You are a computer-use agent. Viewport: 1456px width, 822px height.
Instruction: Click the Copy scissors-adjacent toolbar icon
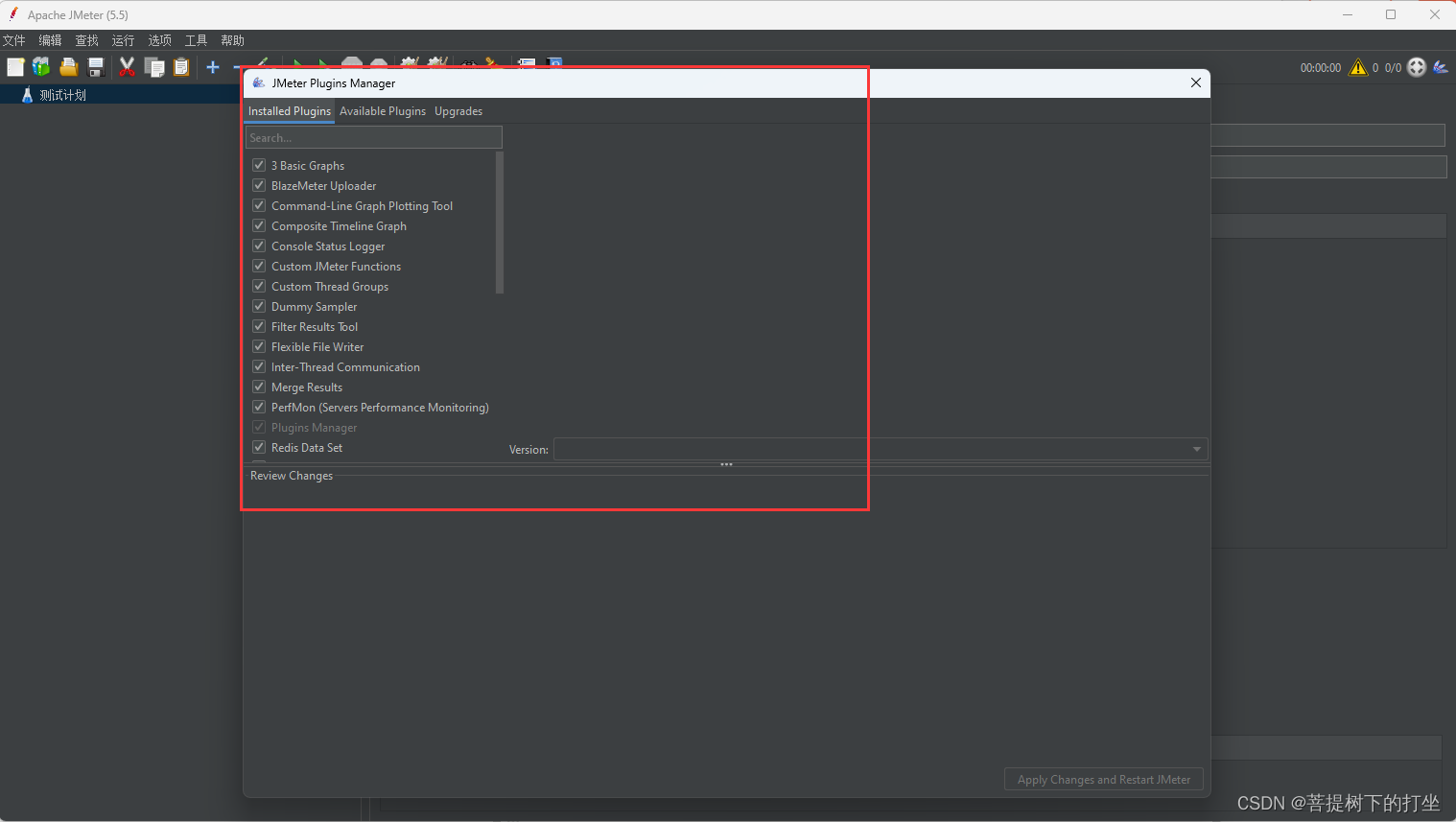(x=154, y=67)
